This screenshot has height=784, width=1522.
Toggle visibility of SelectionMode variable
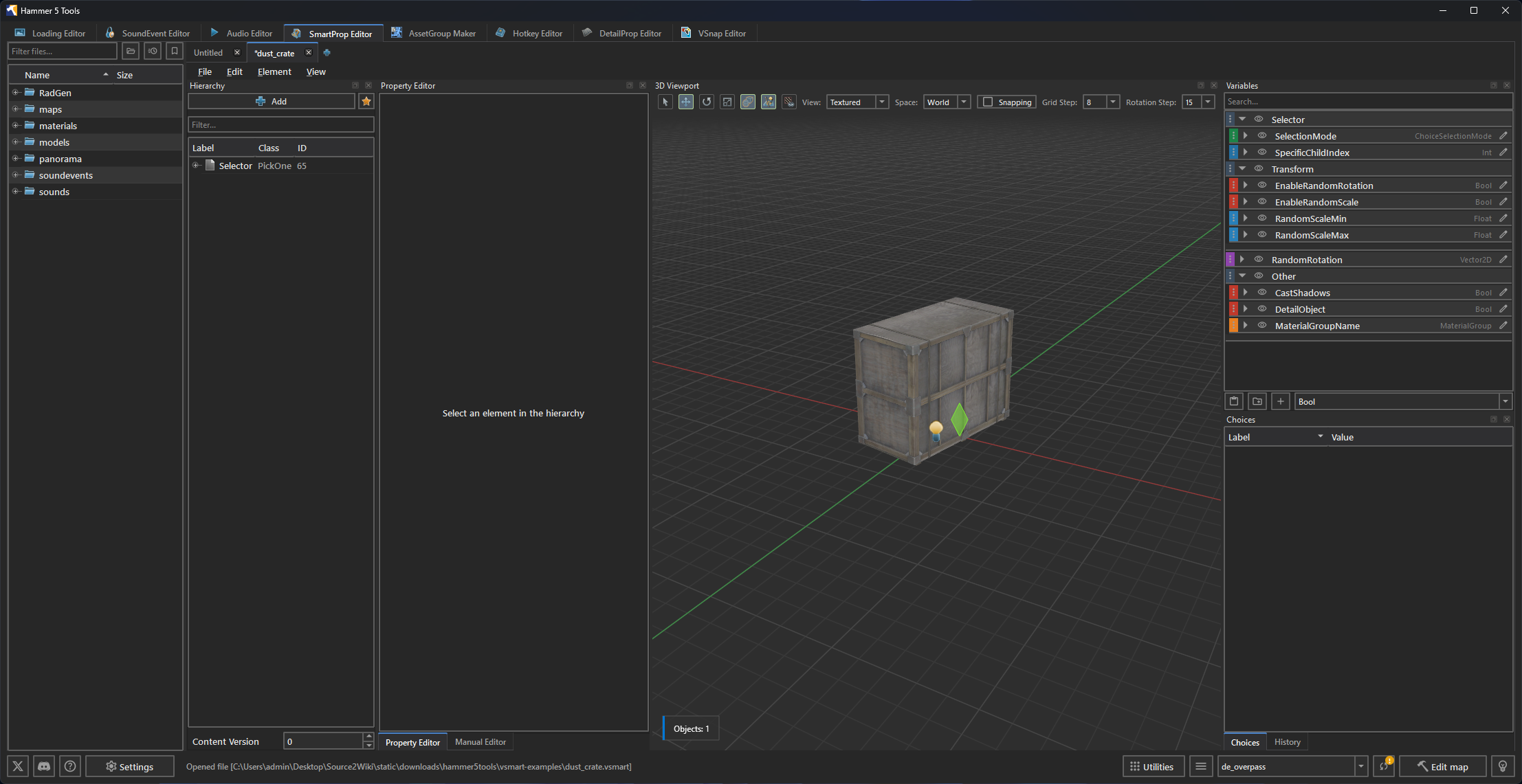[x=1262, y=136]
